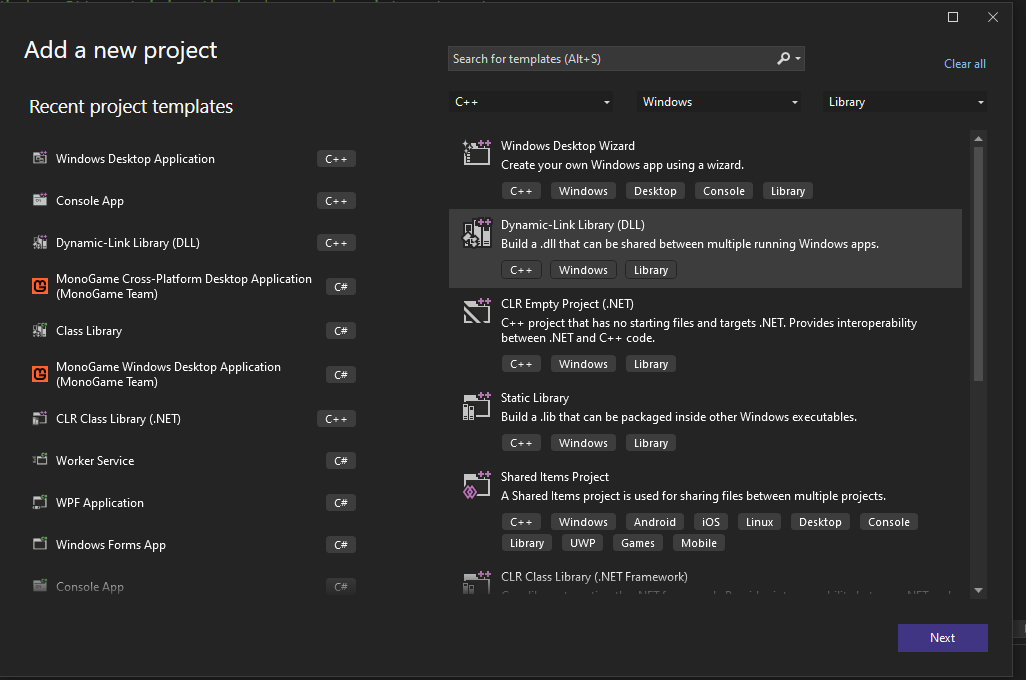Select the Dynamic-Link Library template icon in results
The height and width of the screenshot is (680, 1026).
coord(476,232)
